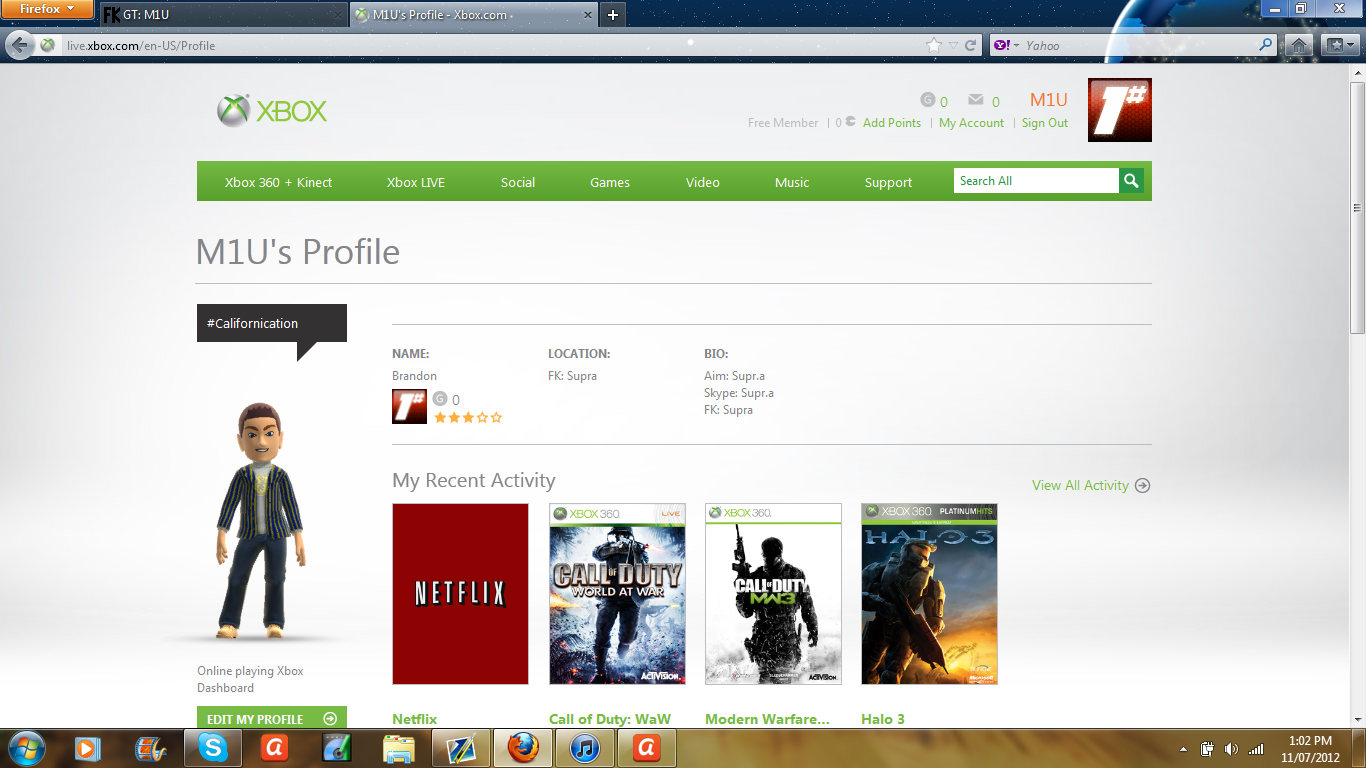1366x768 pixels.
Task: Open the Music menu
Action: pos(792,182)
